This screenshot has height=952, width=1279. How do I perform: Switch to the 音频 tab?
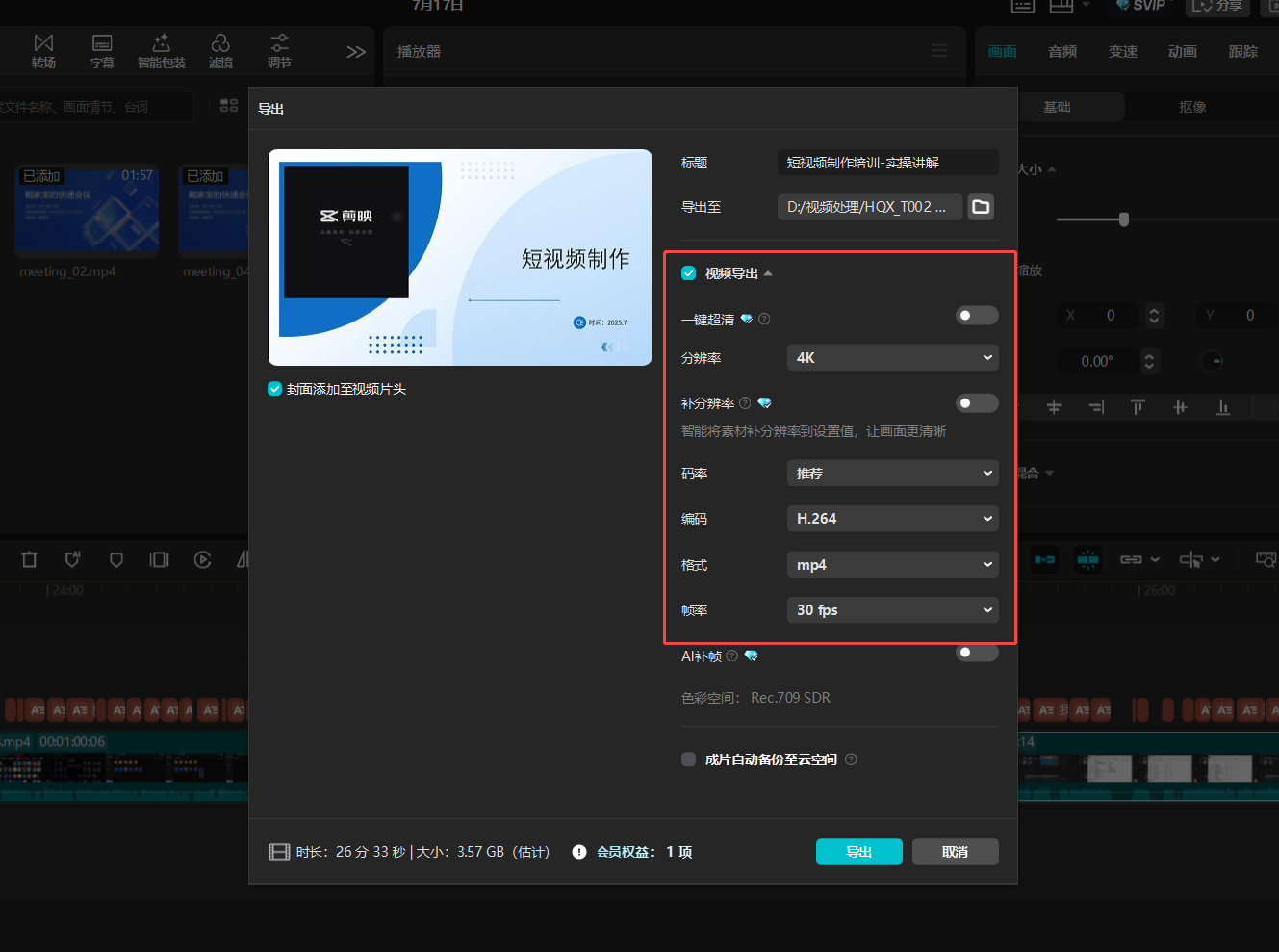tap(1062, 52)
